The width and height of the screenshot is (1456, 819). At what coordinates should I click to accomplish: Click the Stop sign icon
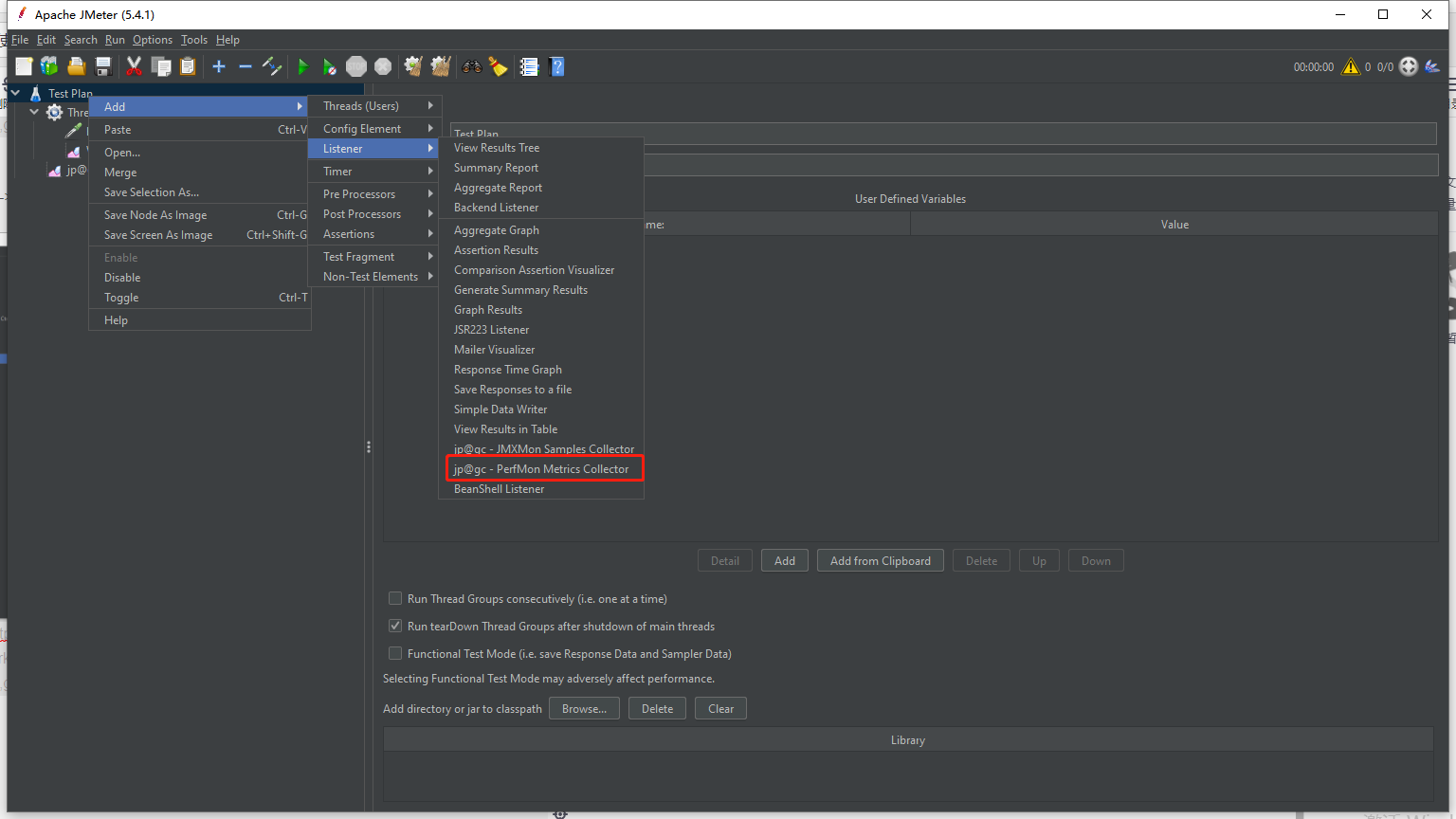(x=356, y=66)
